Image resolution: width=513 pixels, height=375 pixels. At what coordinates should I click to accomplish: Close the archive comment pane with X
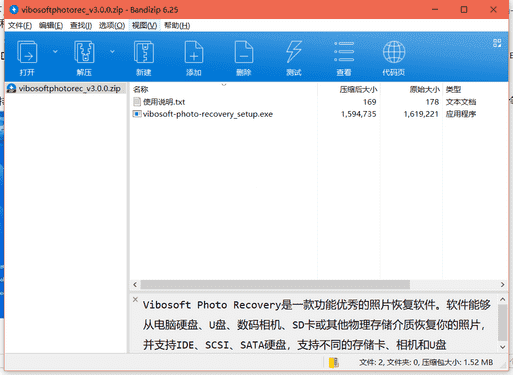135,299
